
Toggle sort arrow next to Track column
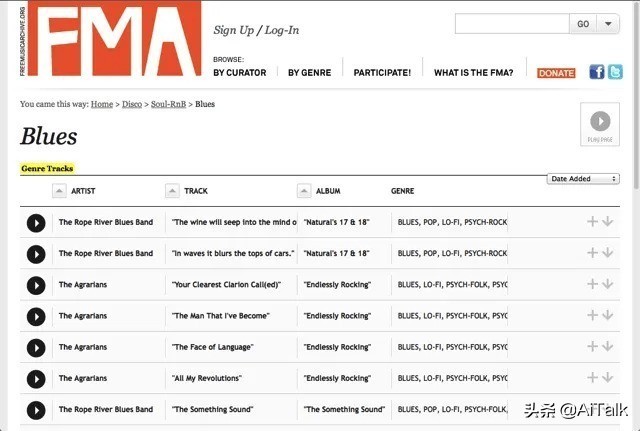[172, 190]
